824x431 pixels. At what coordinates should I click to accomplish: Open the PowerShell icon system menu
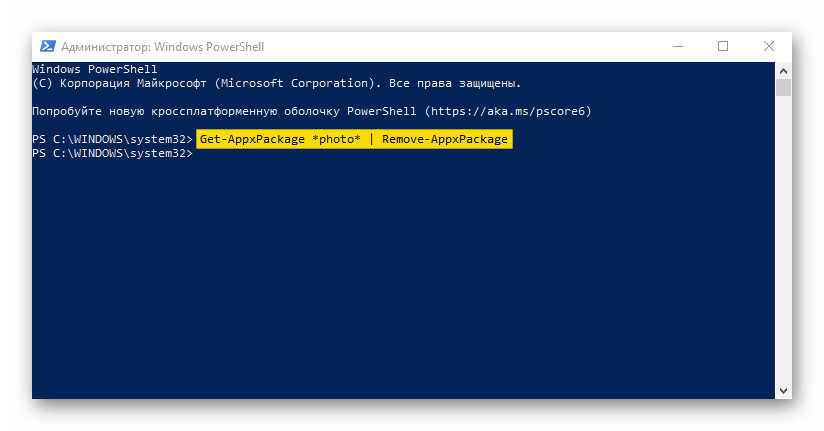tap(48, 47)
